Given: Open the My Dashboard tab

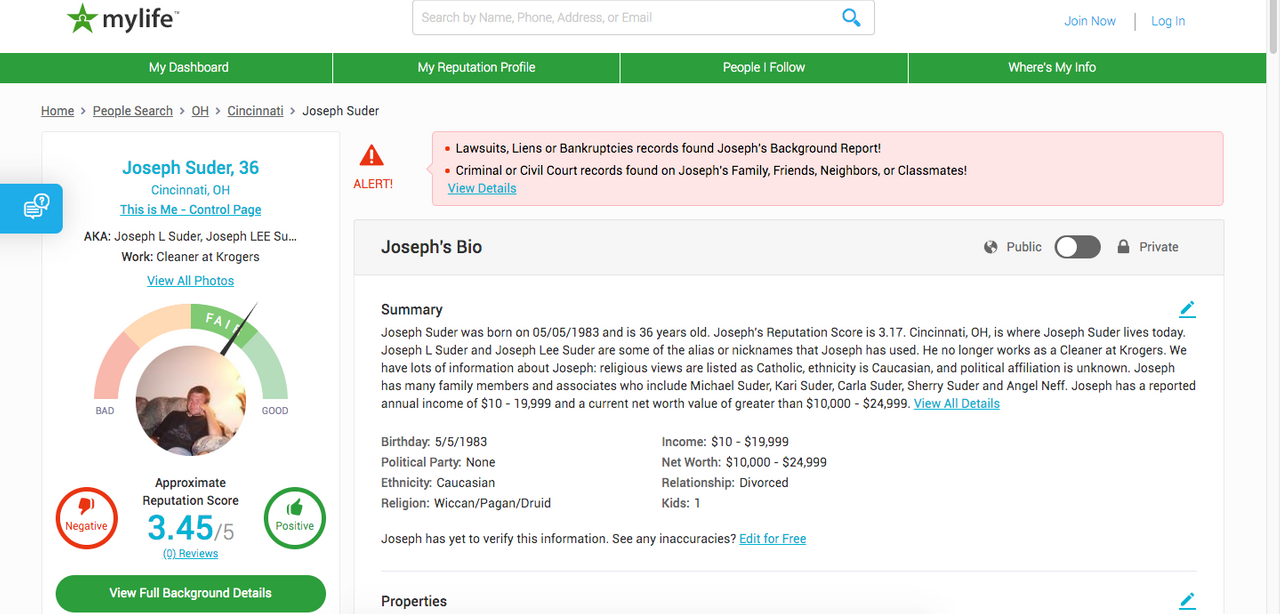Looking at the screenshot, I should click(x=189, y=67).
